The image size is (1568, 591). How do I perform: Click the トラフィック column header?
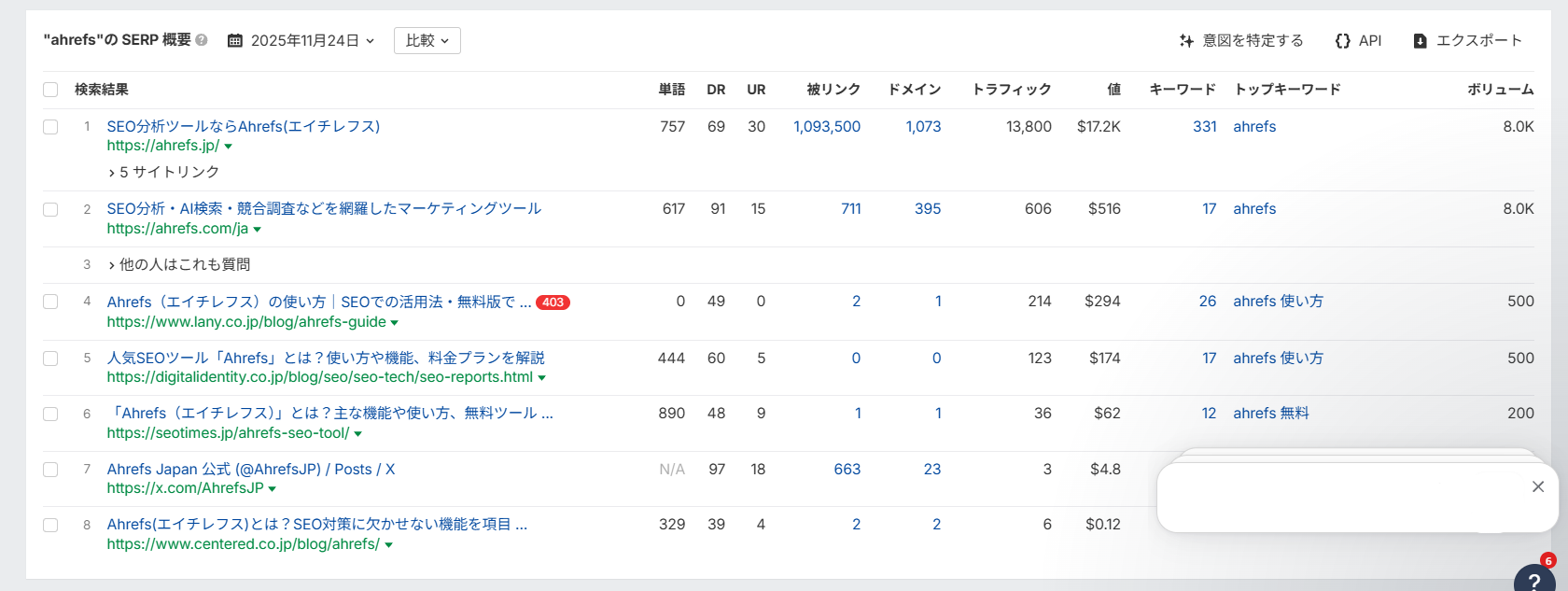point(1012,90)
